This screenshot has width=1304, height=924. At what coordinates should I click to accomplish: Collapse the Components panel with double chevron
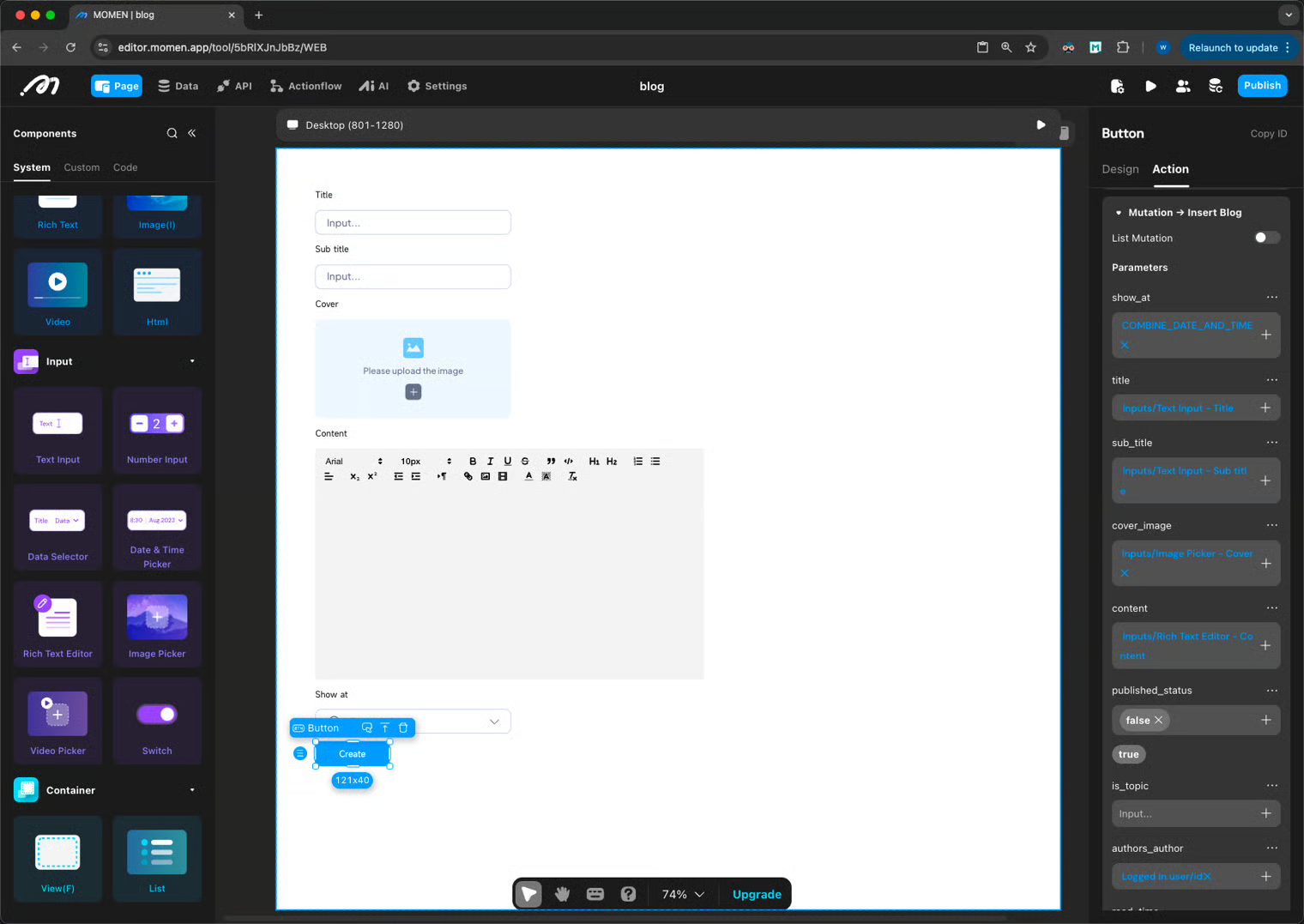tap(192, 133)
